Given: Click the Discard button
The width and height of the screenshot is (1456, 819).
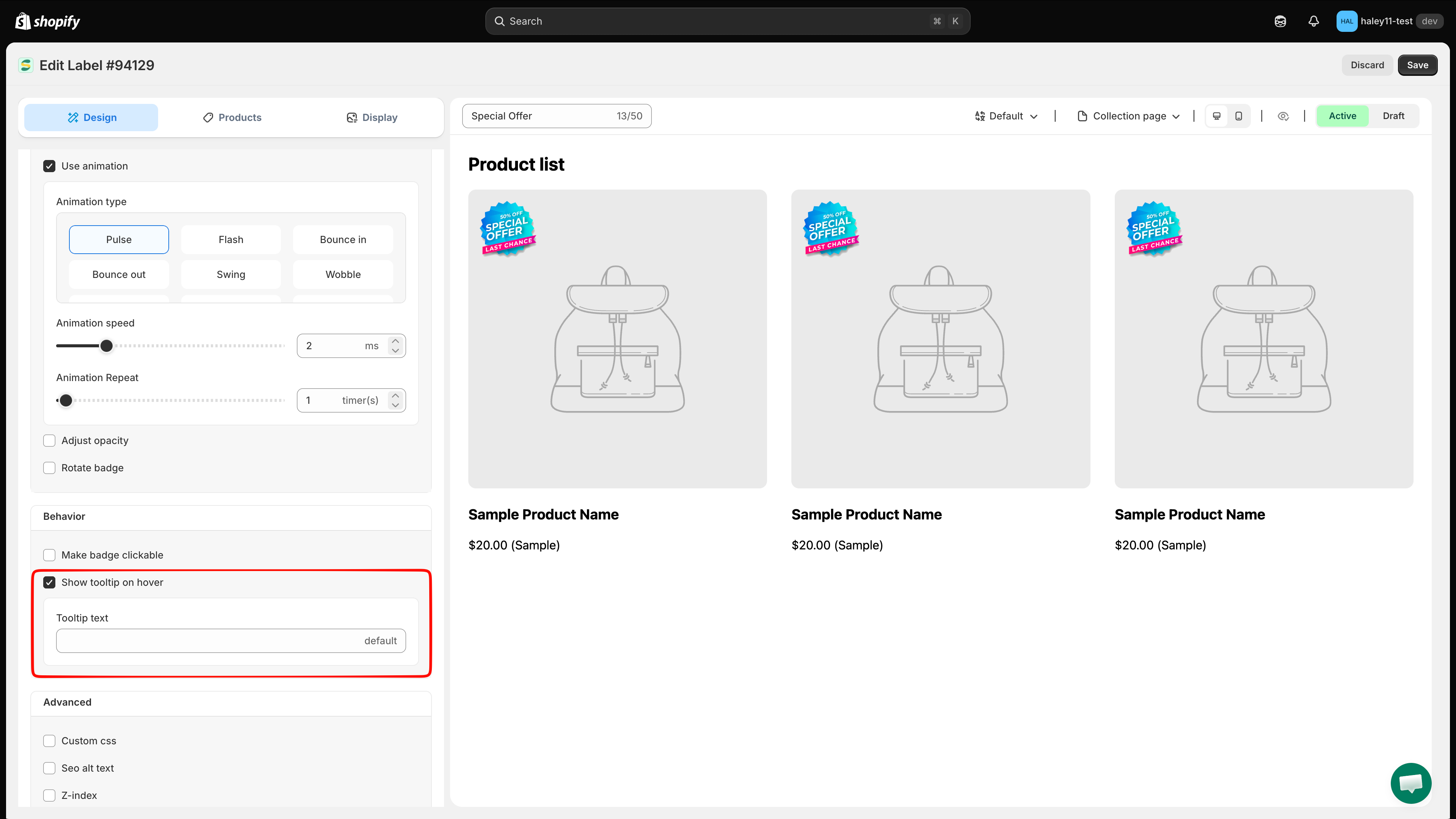Looking at the screenshot, I should coord(1367,65).
